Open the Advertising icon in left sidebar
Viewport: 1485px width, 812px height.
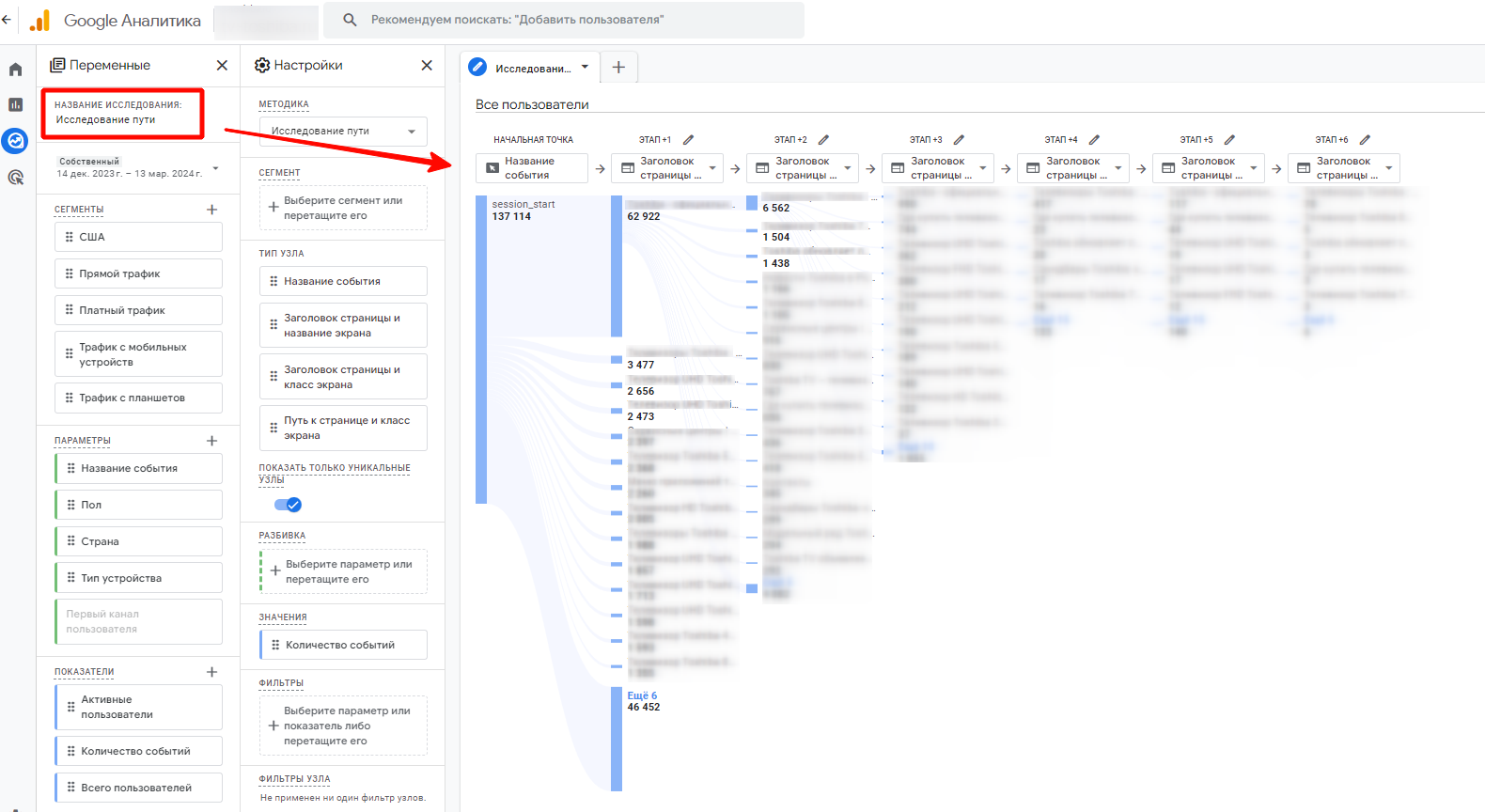point(15,177)
